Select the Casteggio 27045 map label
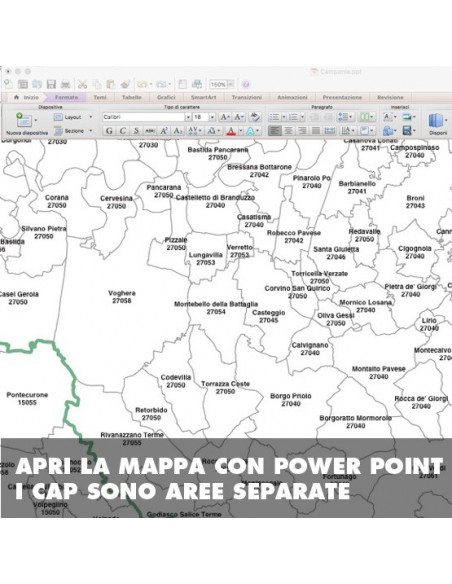This screenshot has width=452, height=584. click(x=268, y=316)
